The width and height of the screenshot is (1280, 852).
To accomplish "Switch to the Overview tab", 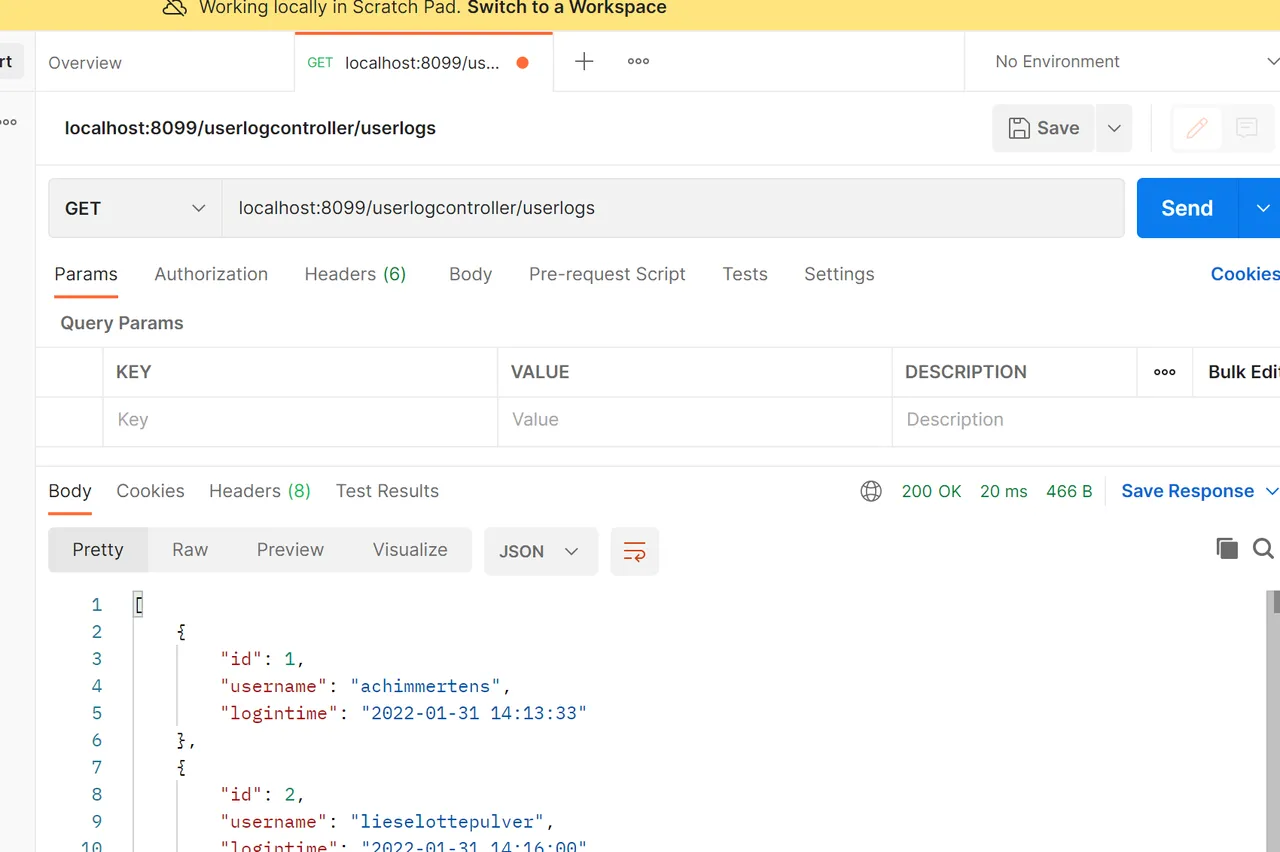I will coord(85,62).
